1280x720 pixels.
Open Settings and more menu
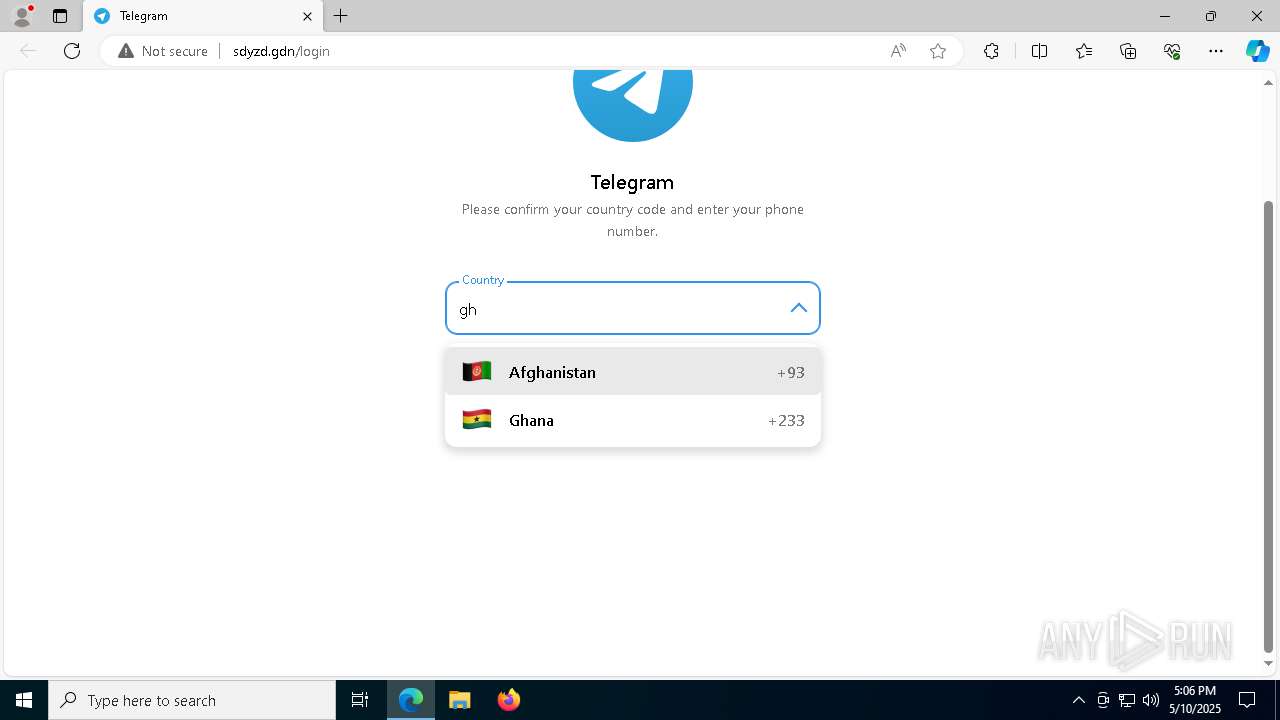coord(1216,51)
